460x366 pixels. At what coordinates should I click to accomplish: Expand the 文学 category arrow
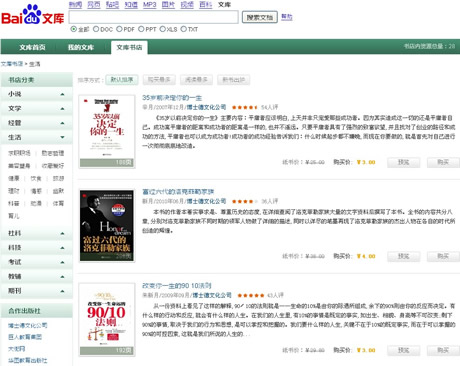tap(62, 109)
